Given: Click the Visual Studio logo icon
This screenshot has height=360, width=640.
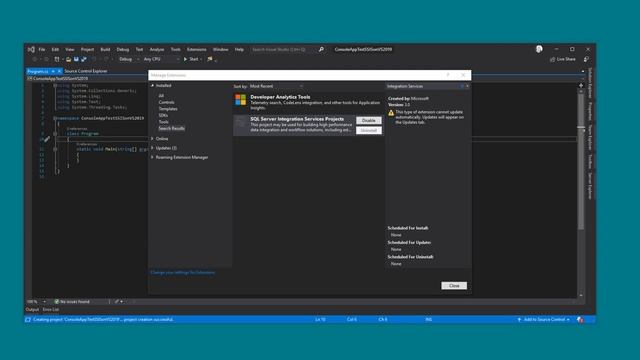Looking at the screenshot, I should point(31,49).
